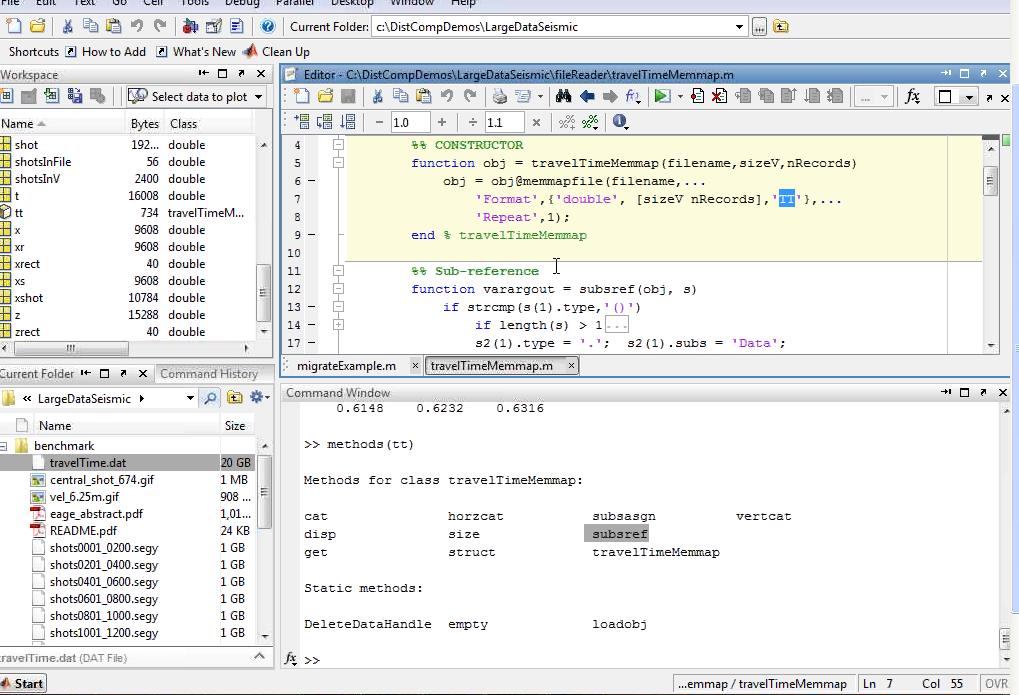Click the Start button

[x=23, y=683]
